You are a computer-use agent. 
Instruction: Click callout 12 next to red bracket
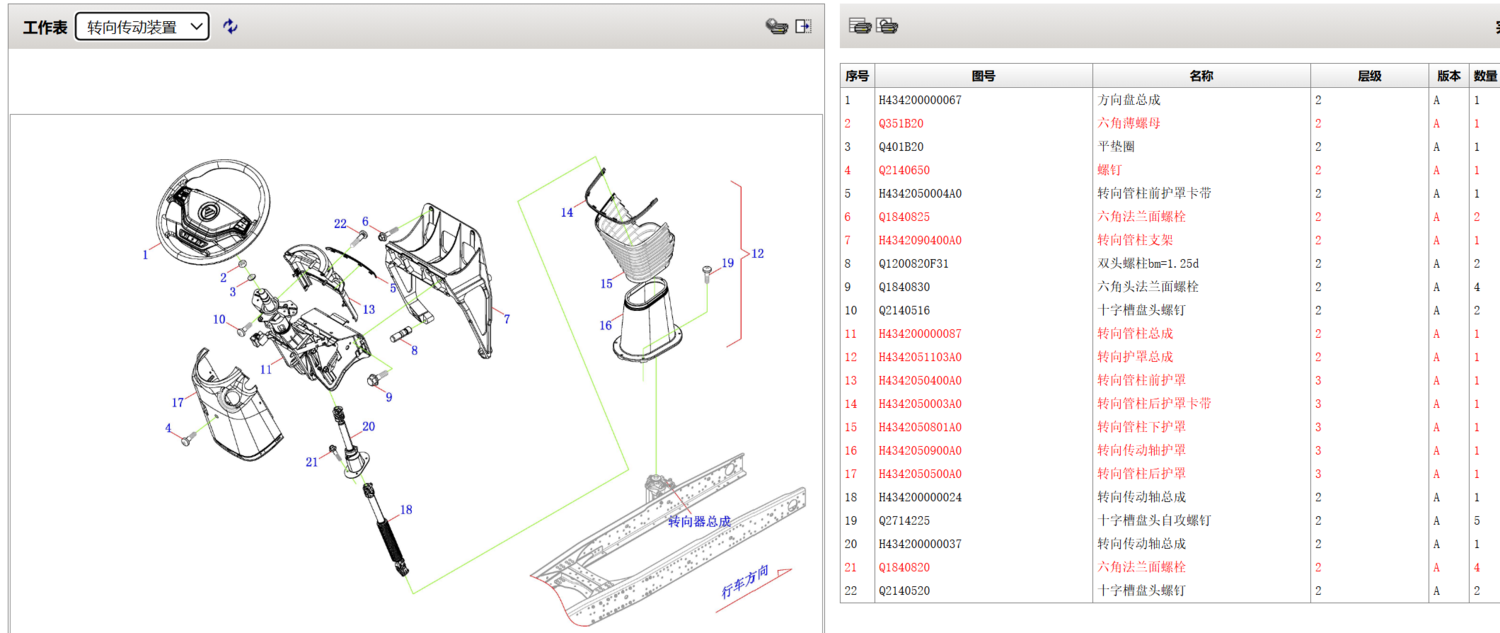point(757,254)
